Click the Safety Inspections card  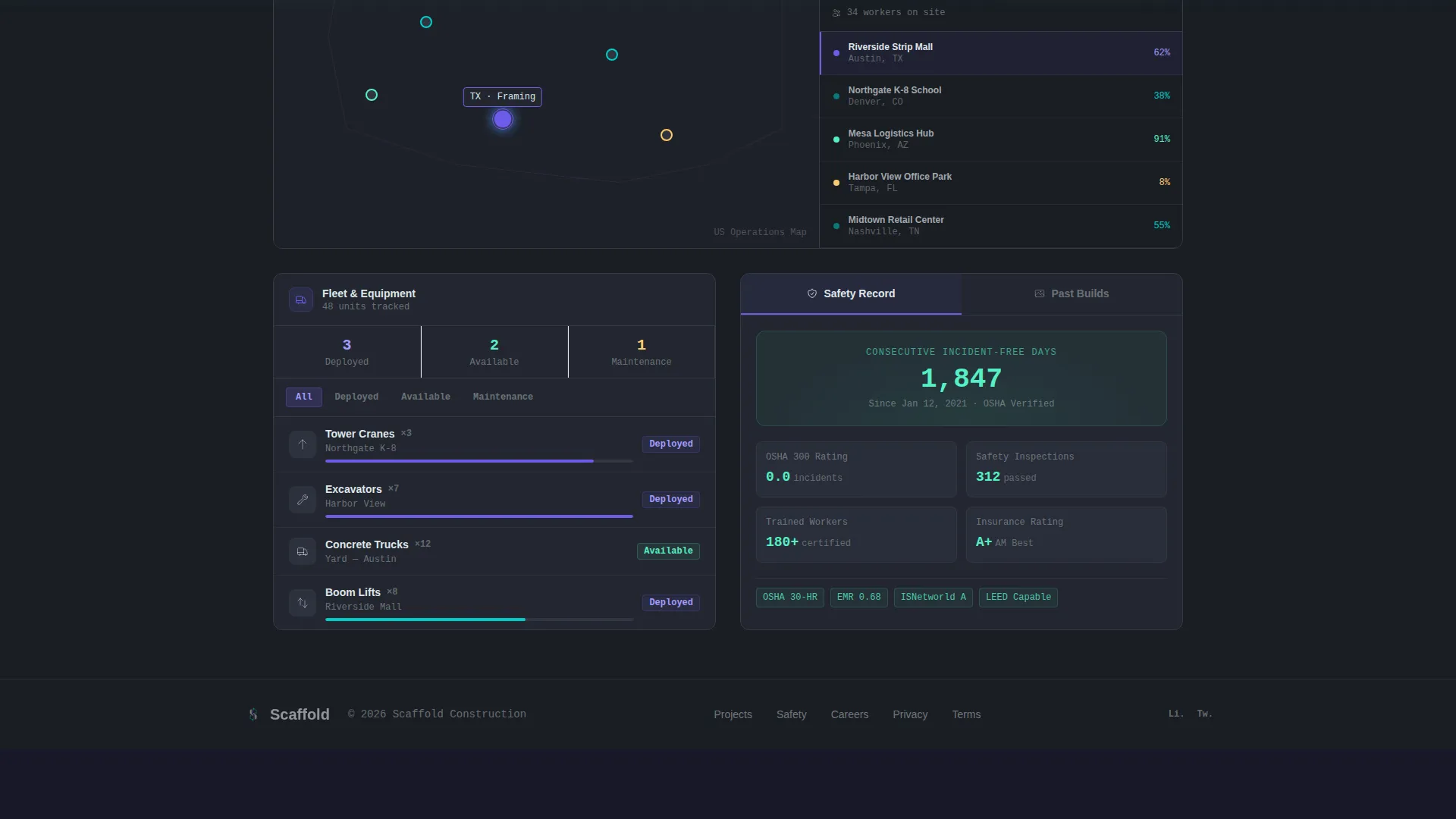pyautogui.click(x=1066, y=469)
